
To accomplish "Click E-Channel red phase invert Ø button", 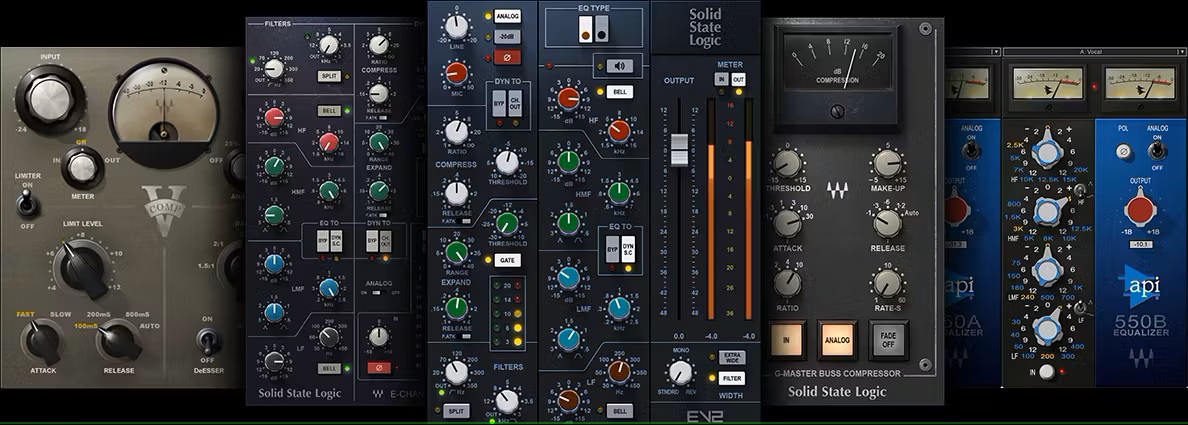I will [x=379, y=368].
